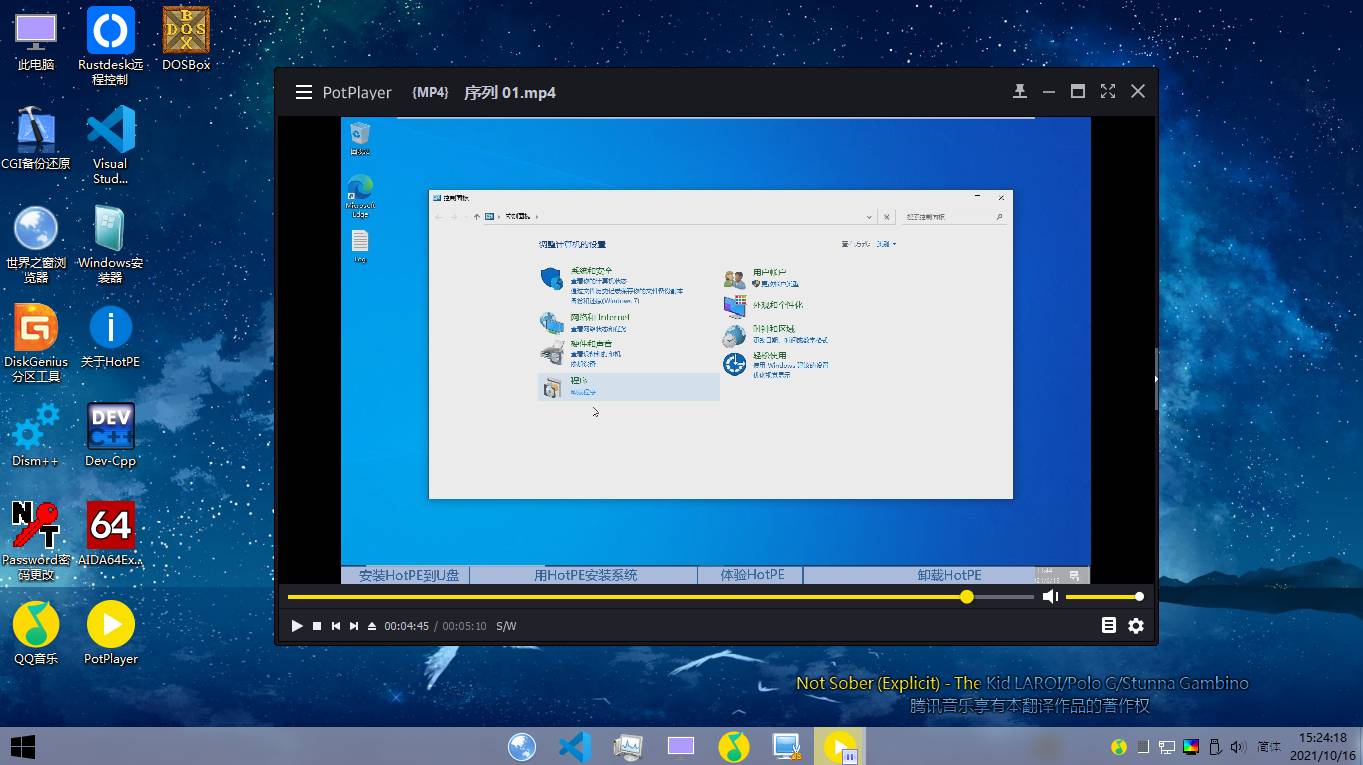
Task: Toggle fullscreen mode in PotPlayer
Action: point(1107,91)
